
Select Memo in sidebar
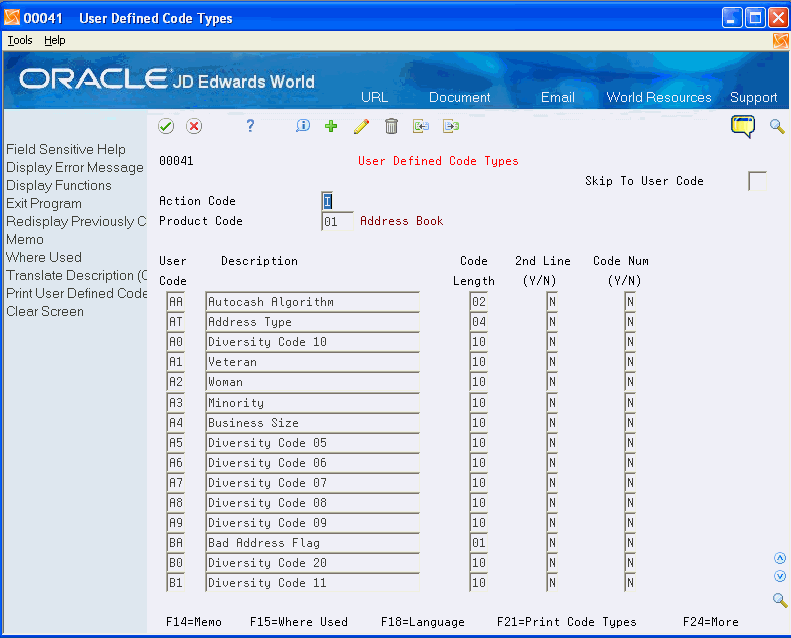point(25,240)
